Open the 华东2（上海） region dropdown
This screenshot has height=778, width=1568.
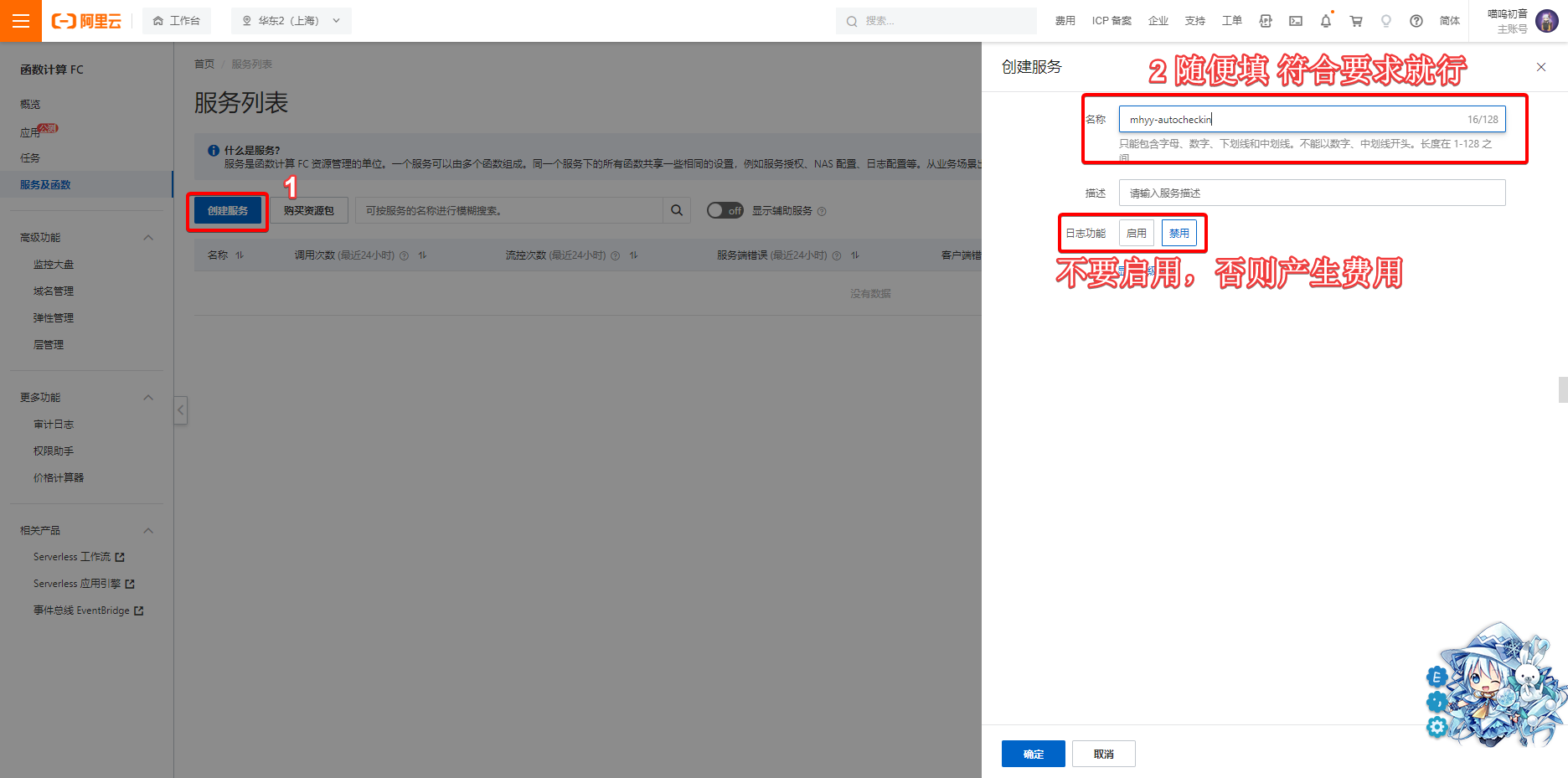[291, 21]
